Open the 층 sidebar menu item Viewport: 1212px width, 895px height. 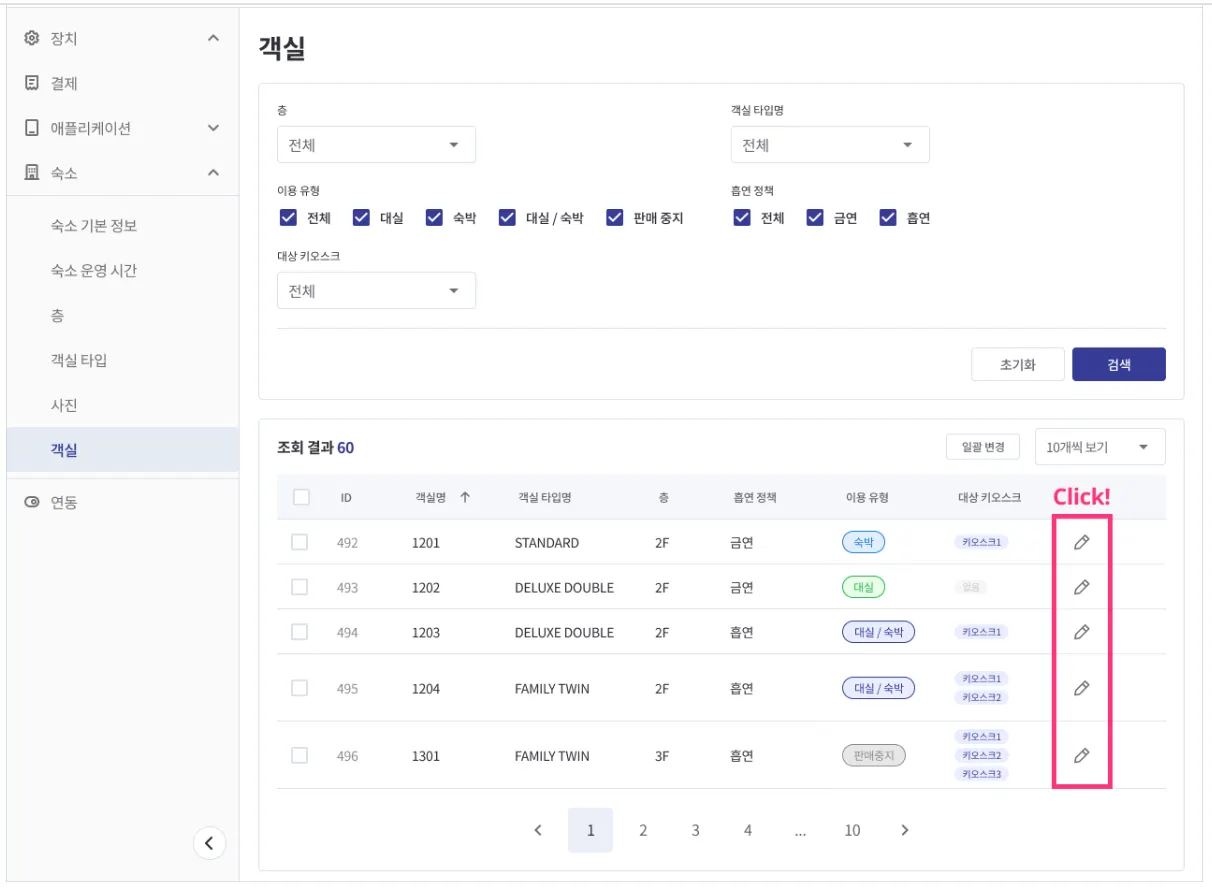122,316
